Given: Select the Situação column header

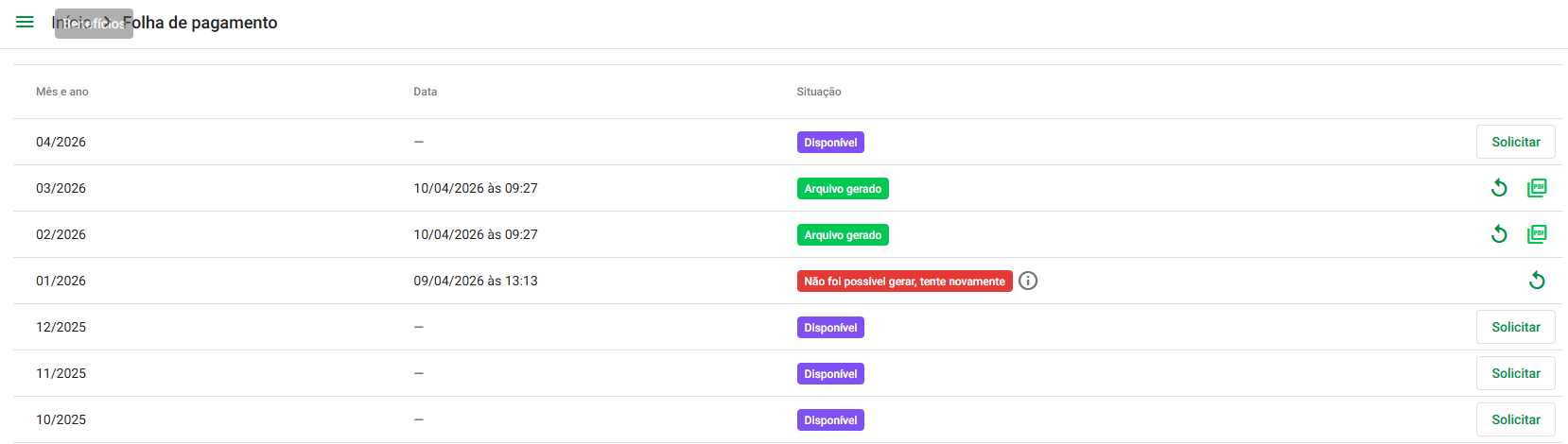Looking at the screenshot, I should pyautogui.click(x=819, y=92).
